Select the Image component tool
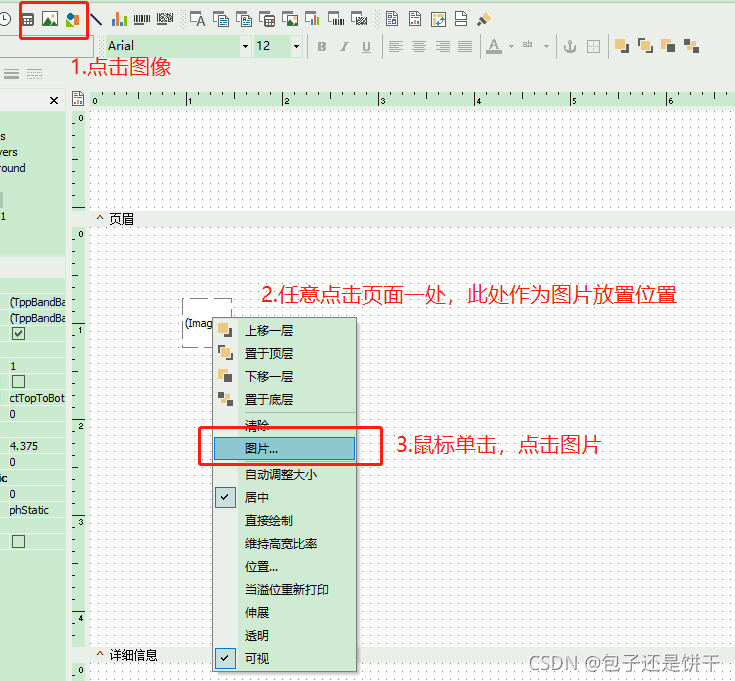 click(x=50, y=19)
